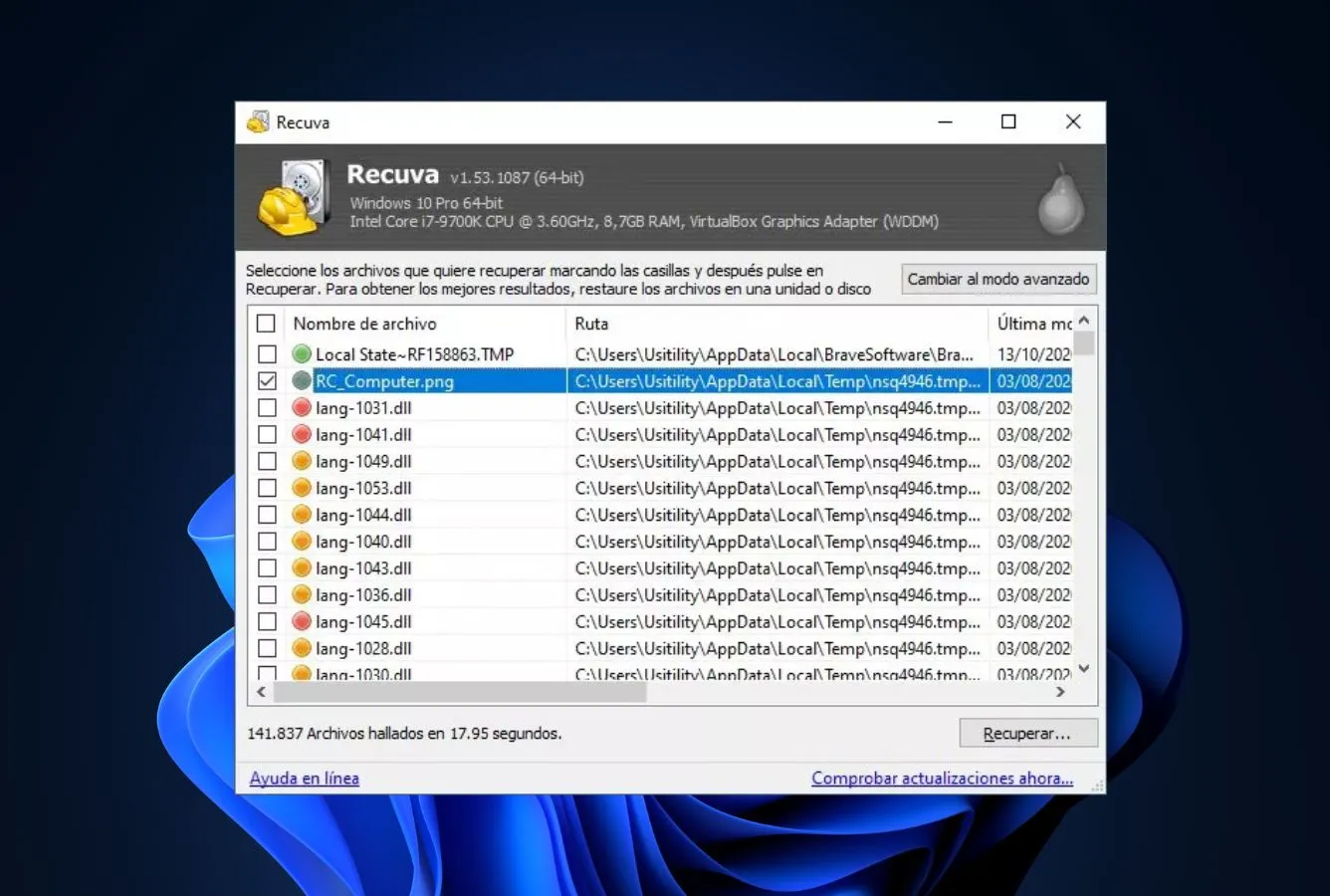Check the lang-1044.dll checkbox
This screenshot has height=896, width=1330.
pyautogui.click(x=267, y=515)
